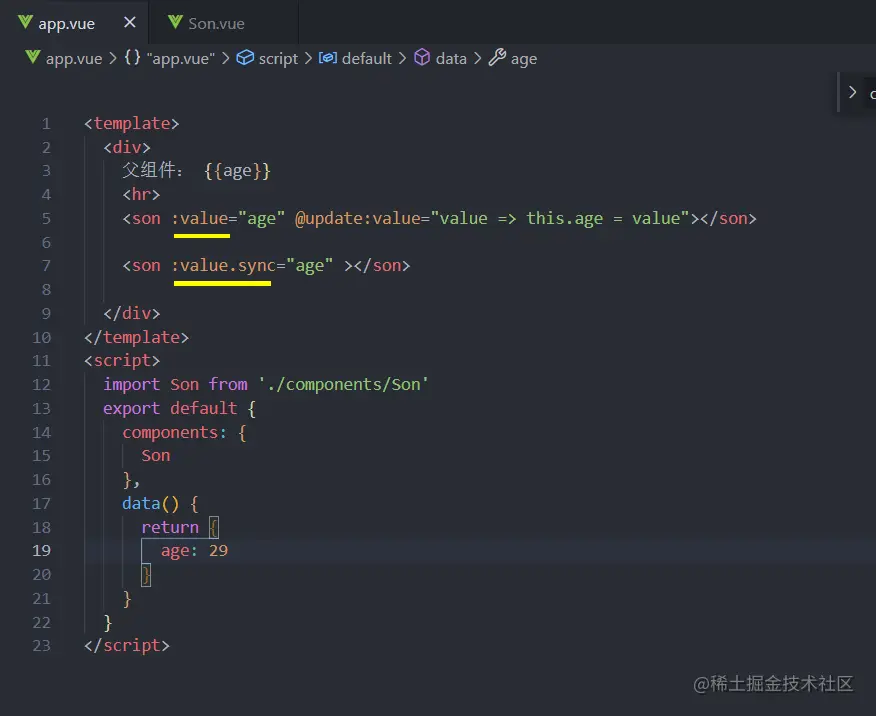Click the closing </script> tag

[127, 646]
